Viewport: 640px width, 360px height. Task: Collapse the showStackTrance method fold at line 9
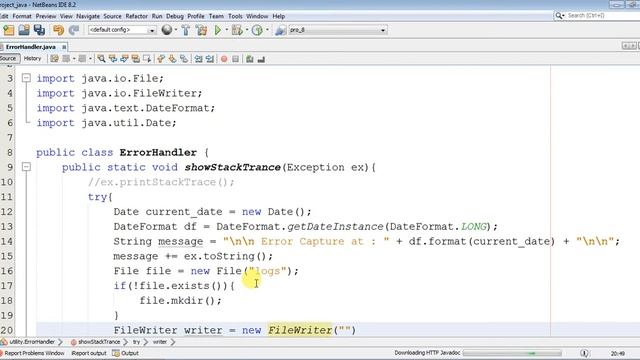click(x=26, y=167)
